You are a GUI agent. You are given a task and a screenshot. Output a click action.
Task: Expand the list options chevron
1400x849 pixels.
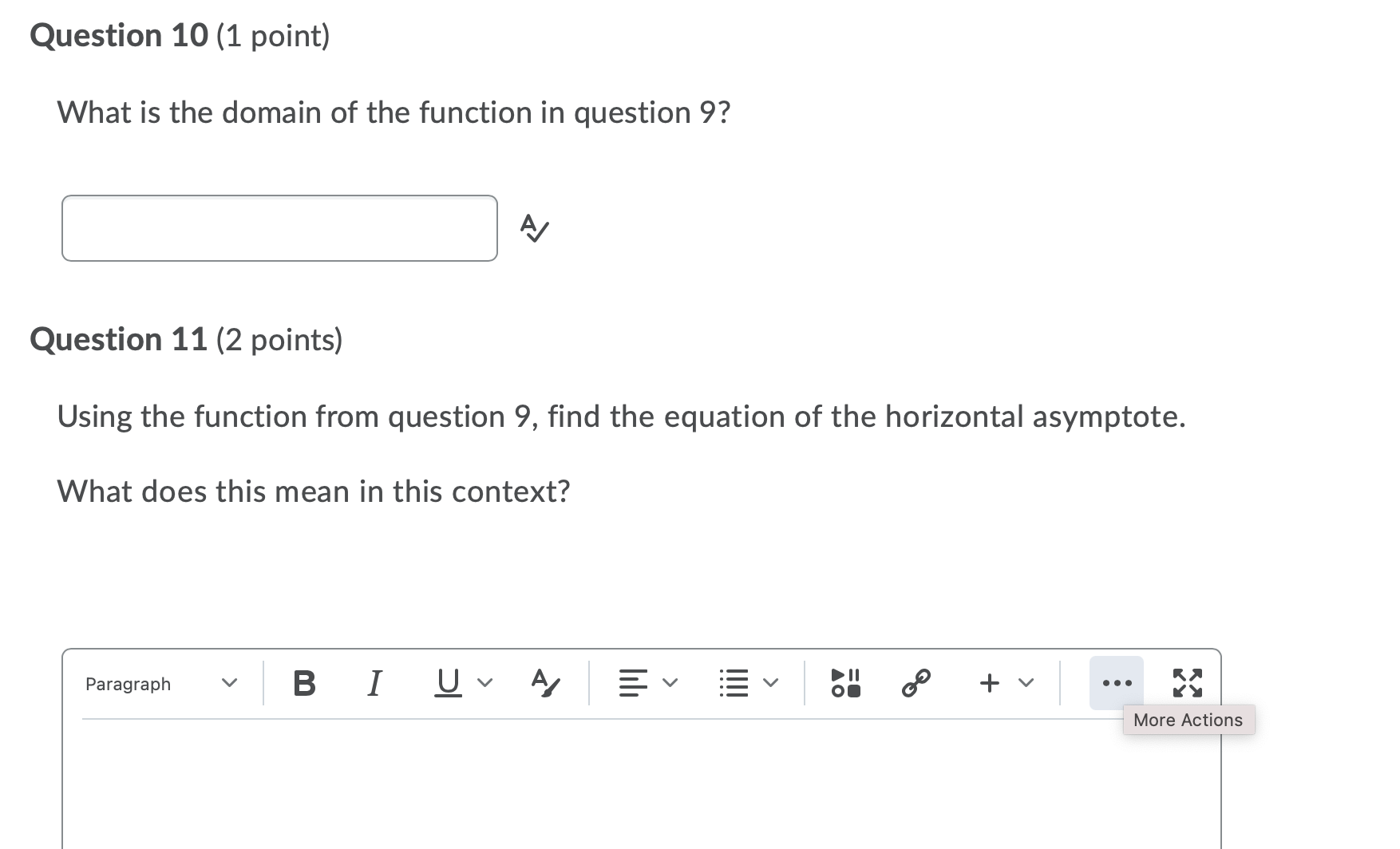point(769,682)
